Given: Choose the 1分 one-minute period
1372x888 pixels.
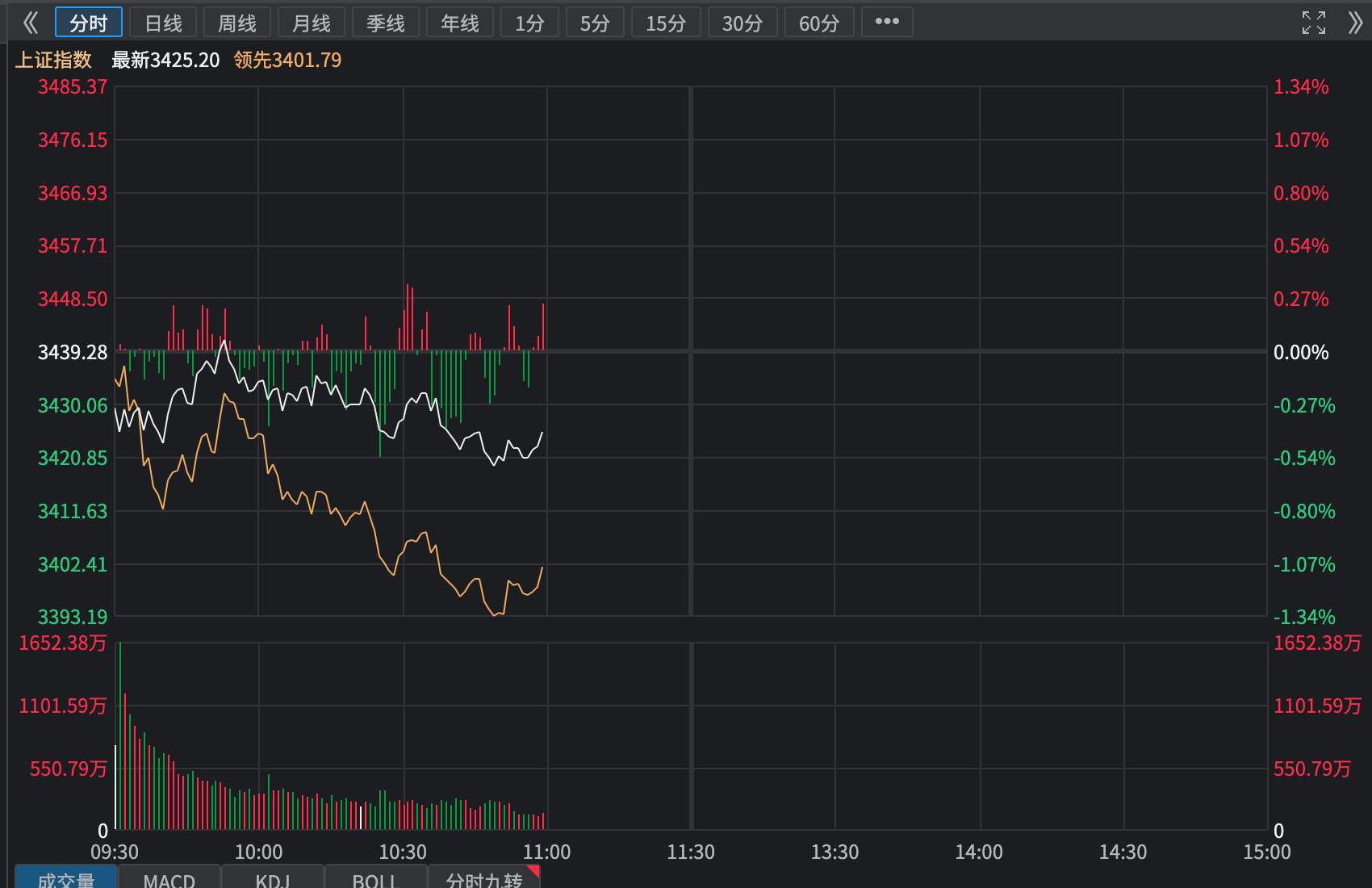Looking at the screenshot, I should pyautogui.click(x=529, y=23).
